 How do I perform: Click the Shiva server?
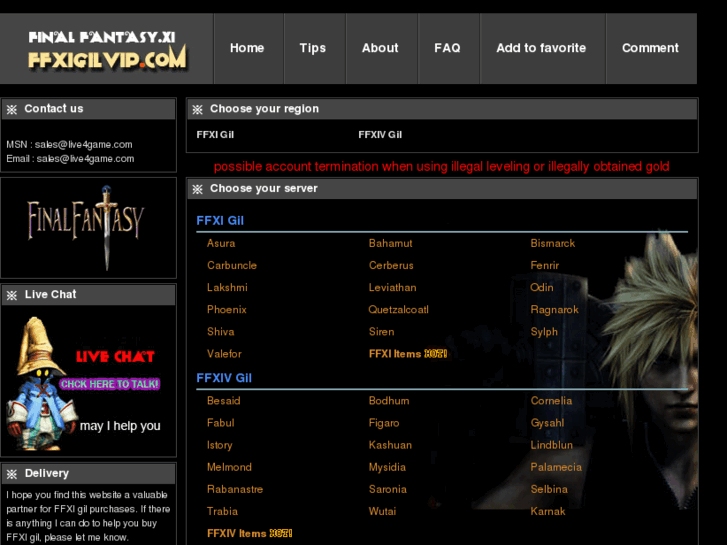(221, 332)
